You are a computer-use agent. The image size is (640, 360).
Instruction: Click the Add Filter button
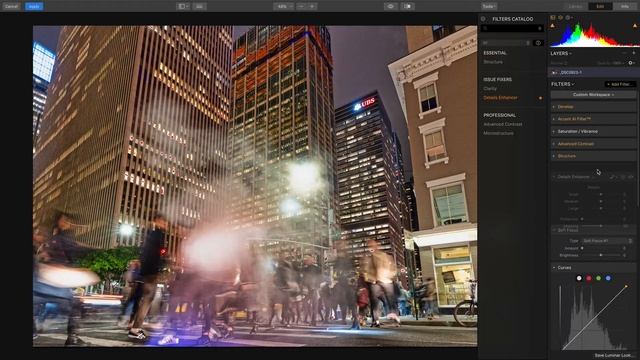click(x=620, y=84)
